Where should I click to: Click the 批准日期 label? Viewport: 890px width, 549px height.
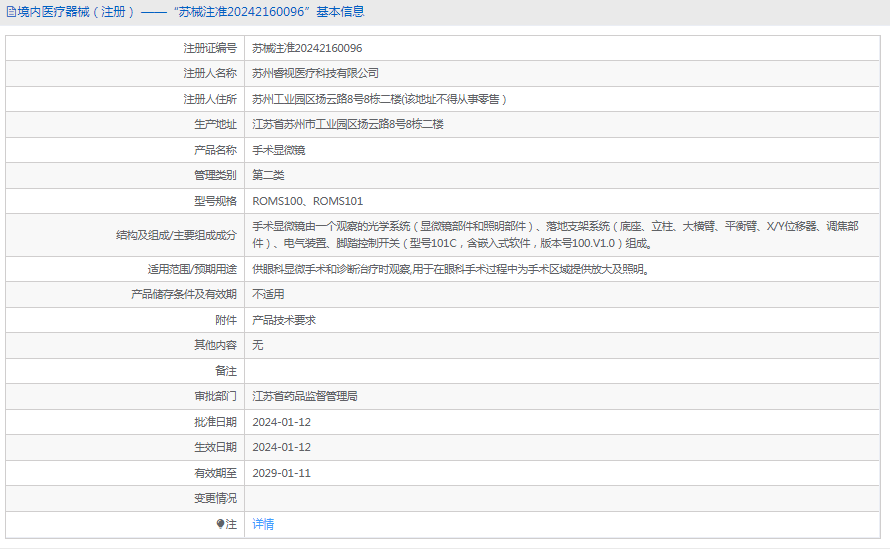coord(215,422)
